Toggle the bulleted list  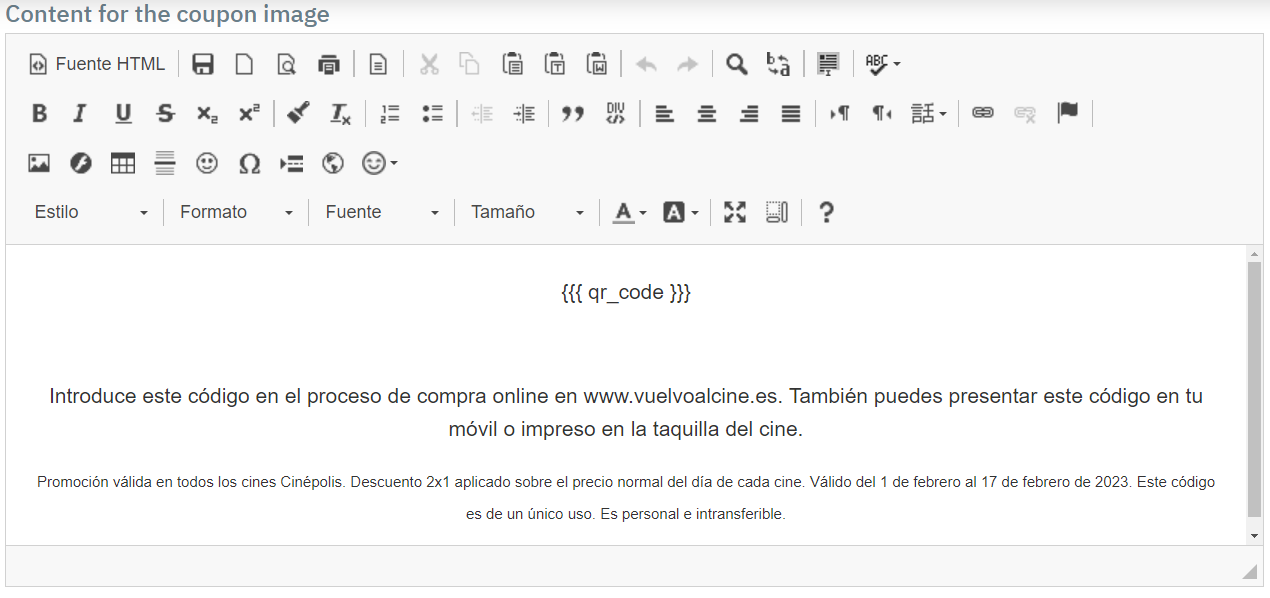coord(432,113)
